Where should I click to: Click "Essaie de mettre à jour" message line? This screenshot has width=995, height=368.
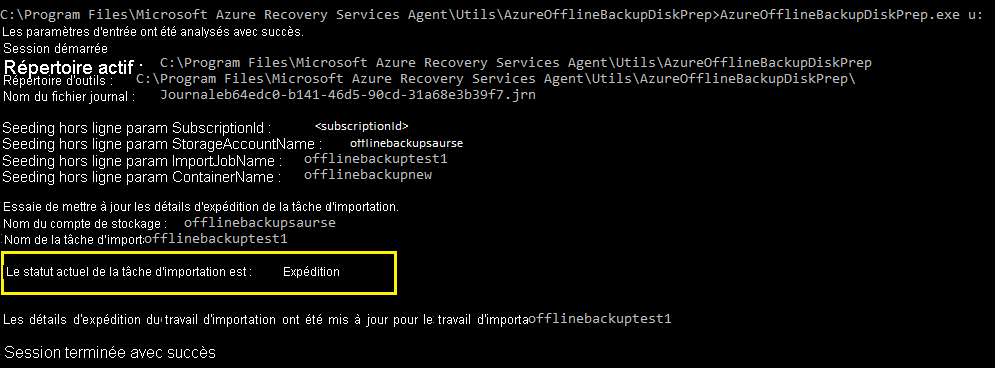coord(201,207)
